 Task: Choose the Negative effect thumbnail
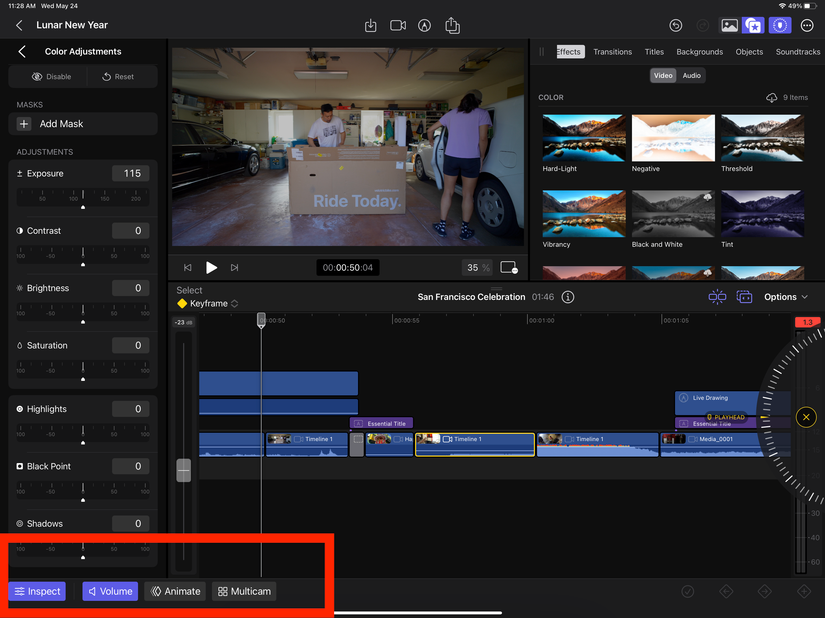(x=673, y=138)
